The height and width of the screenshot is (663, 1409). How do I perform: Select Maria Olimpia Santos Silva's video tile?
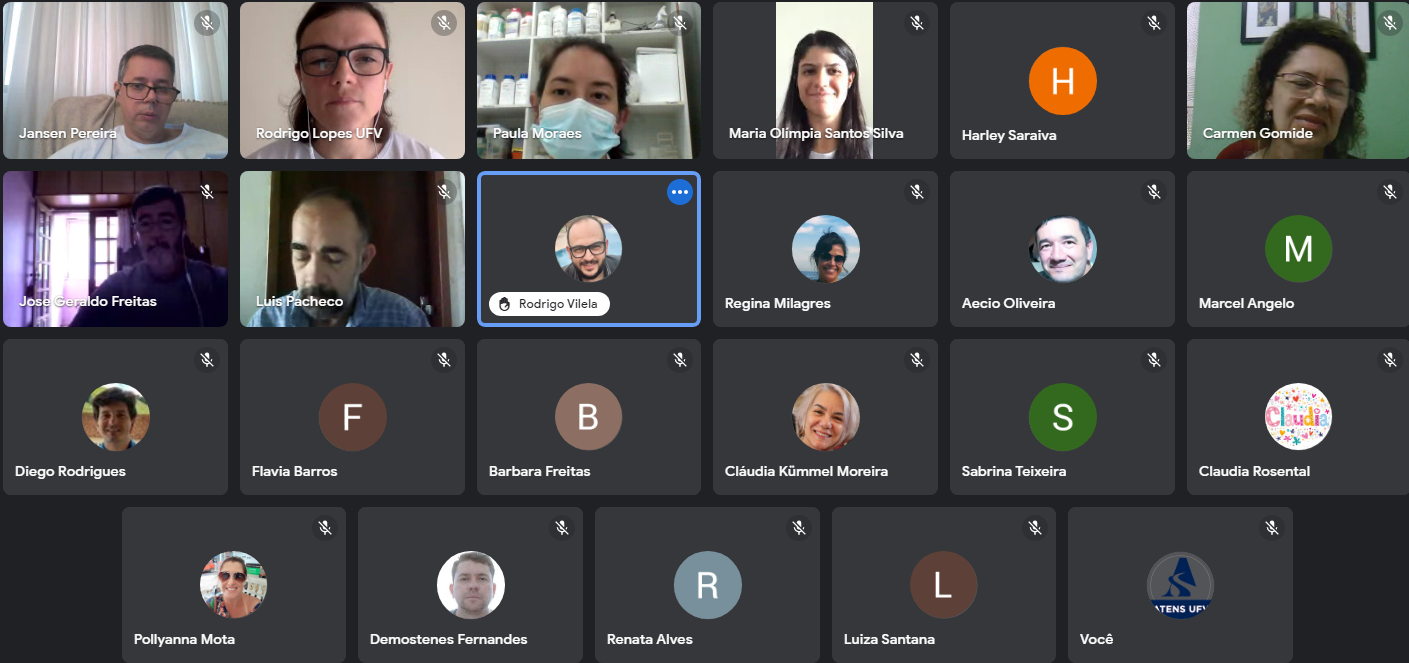(x=825, y=80)
